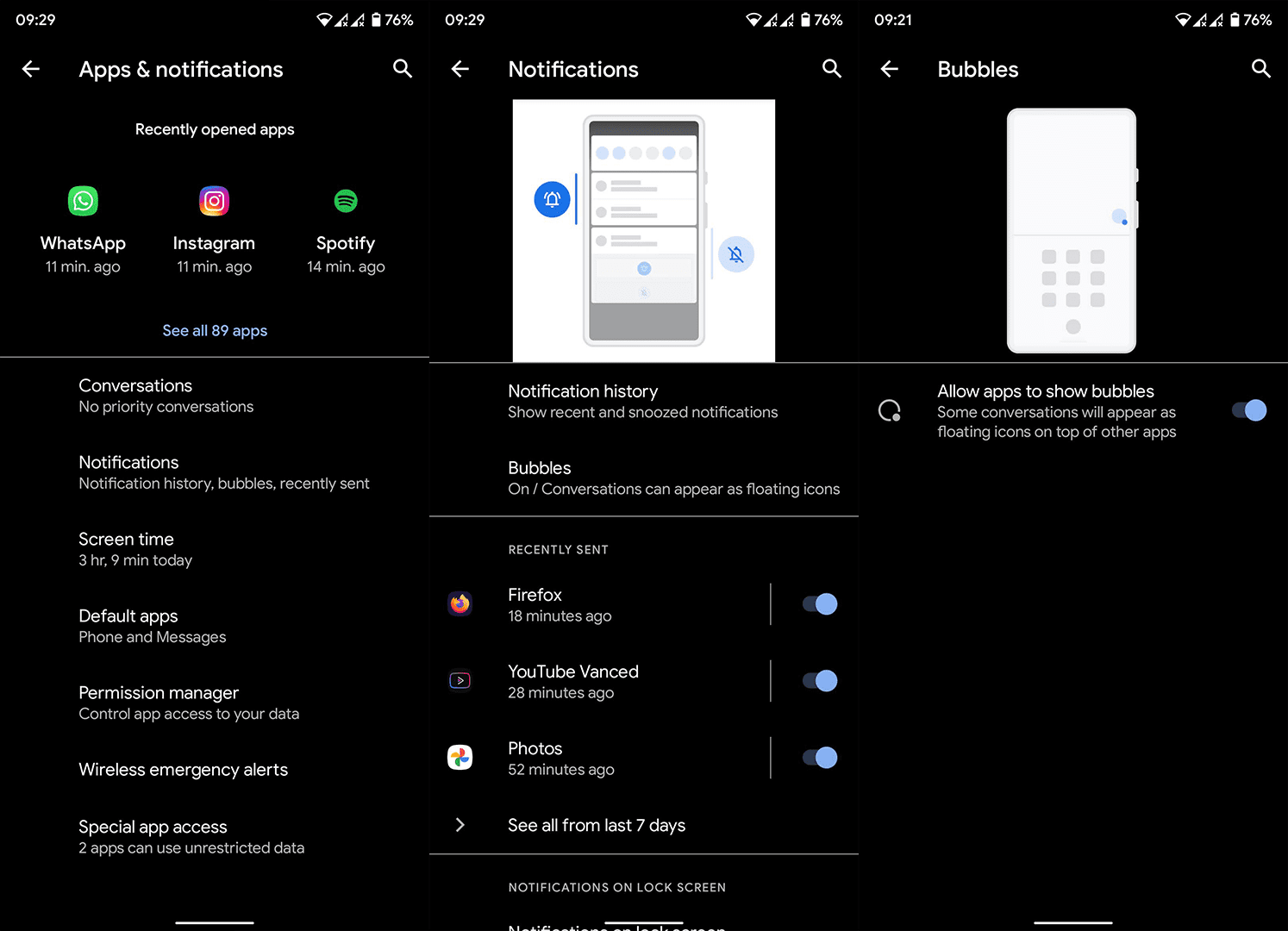This screenshot has height=931, width=1288.
Task: Tap the Bubbles phone illustration
Action: [1072, 230]
